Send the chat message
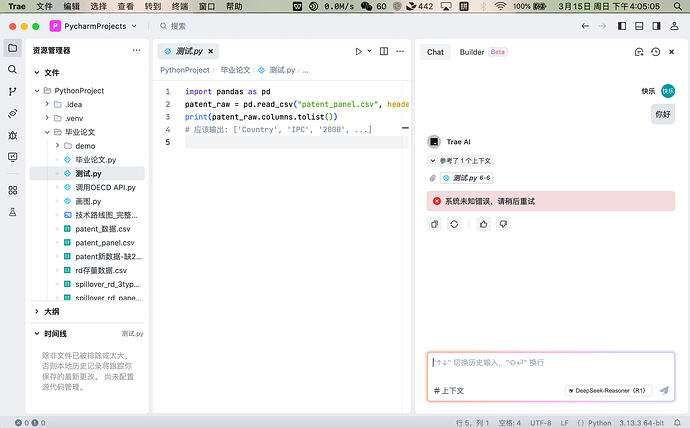 664,390
